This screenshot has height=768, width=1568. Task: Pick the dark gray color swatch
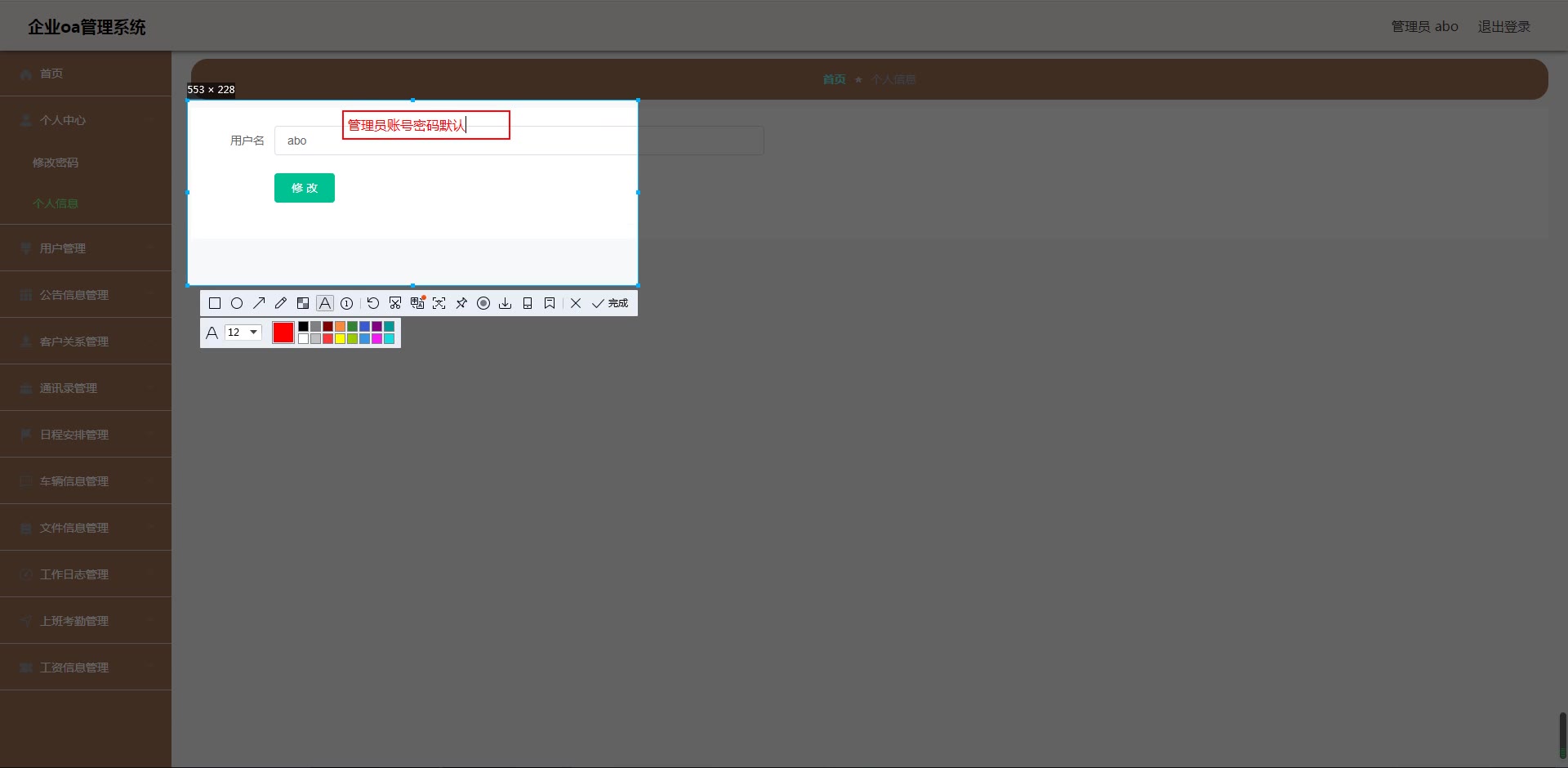[316, 327]
